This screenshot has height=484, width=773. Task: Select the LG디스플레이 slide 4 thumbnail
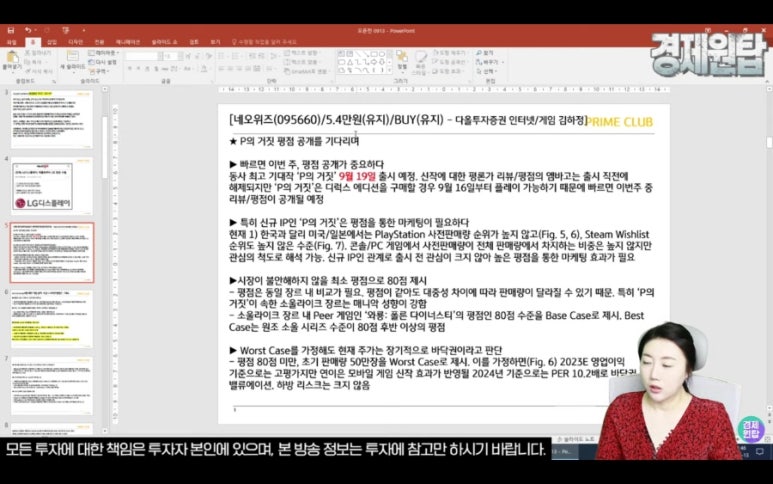pos(52,185)
